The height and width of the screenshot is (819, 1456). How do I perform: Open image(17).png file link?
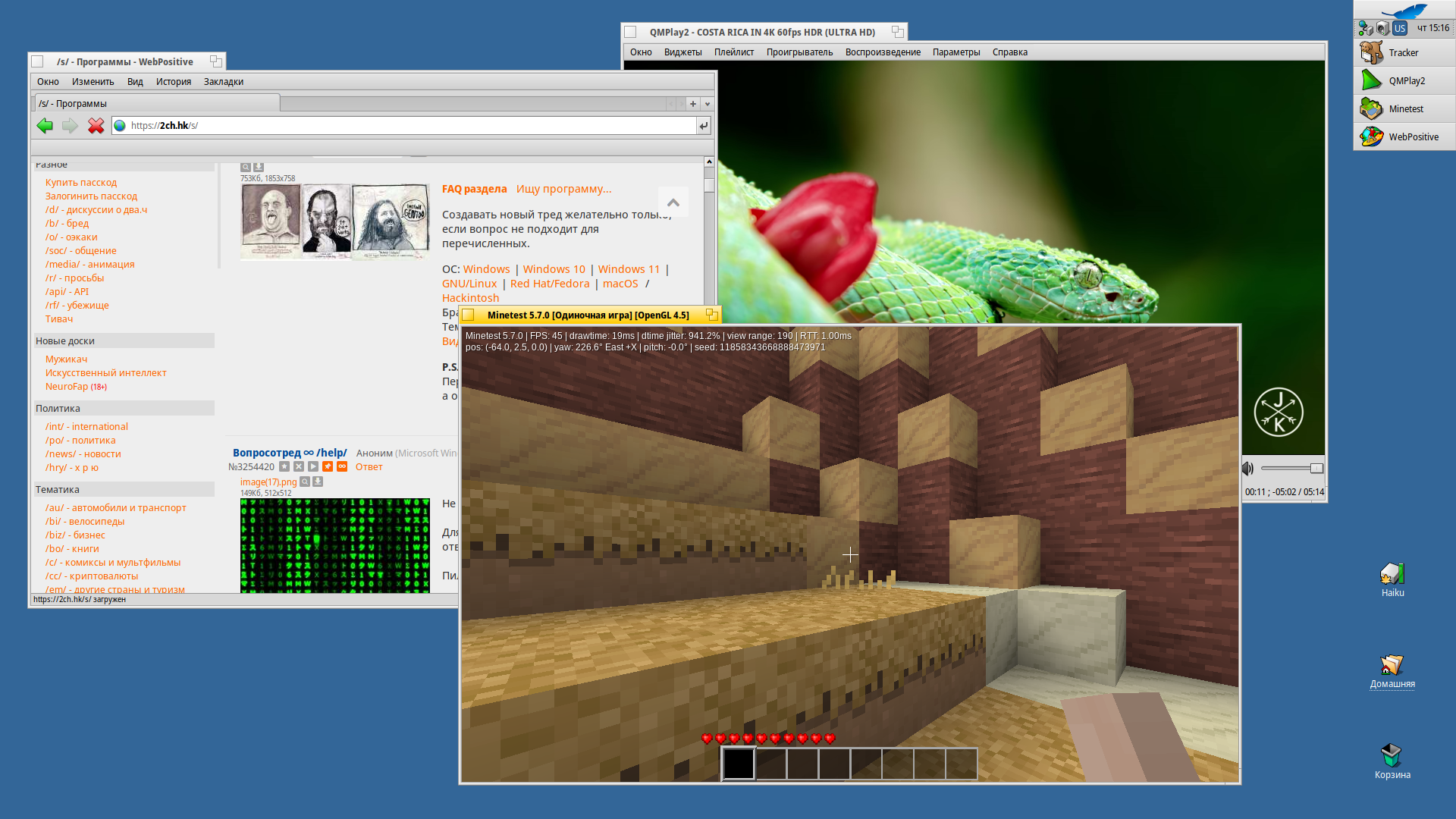(x=268, y=482)
